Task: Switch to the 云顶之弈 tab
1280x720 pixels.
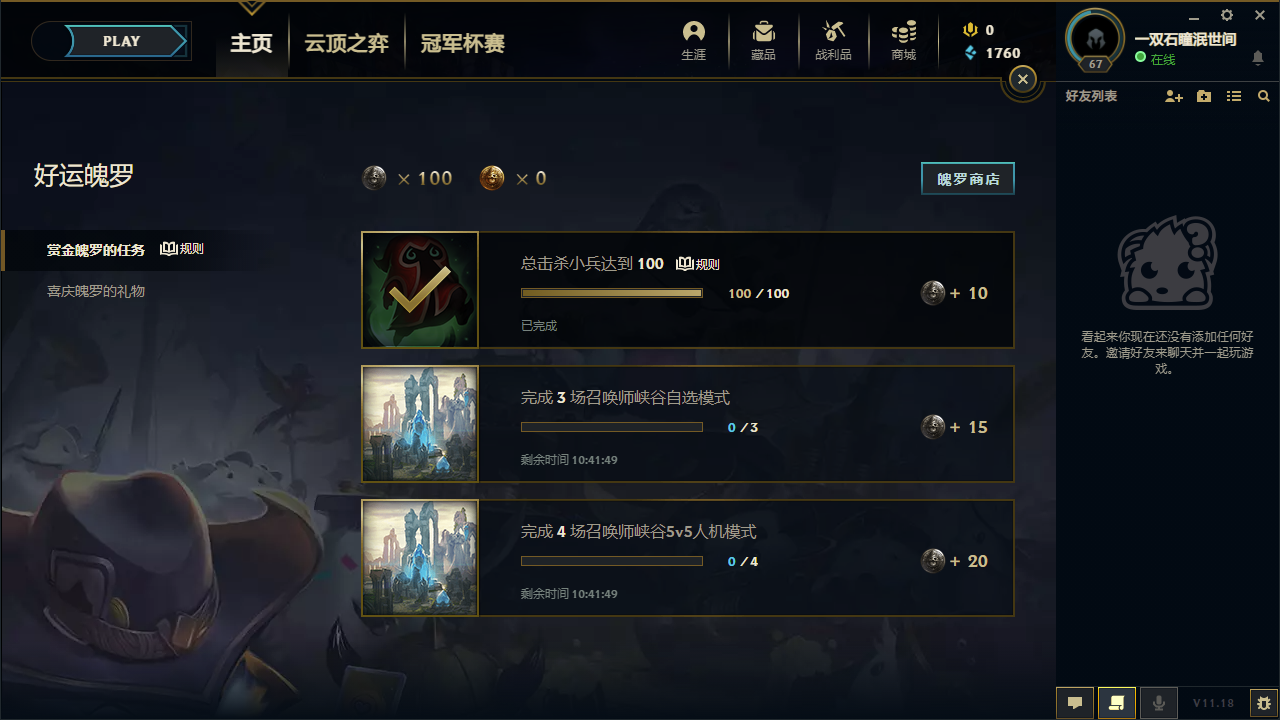Action: click(x=346, y=43)
